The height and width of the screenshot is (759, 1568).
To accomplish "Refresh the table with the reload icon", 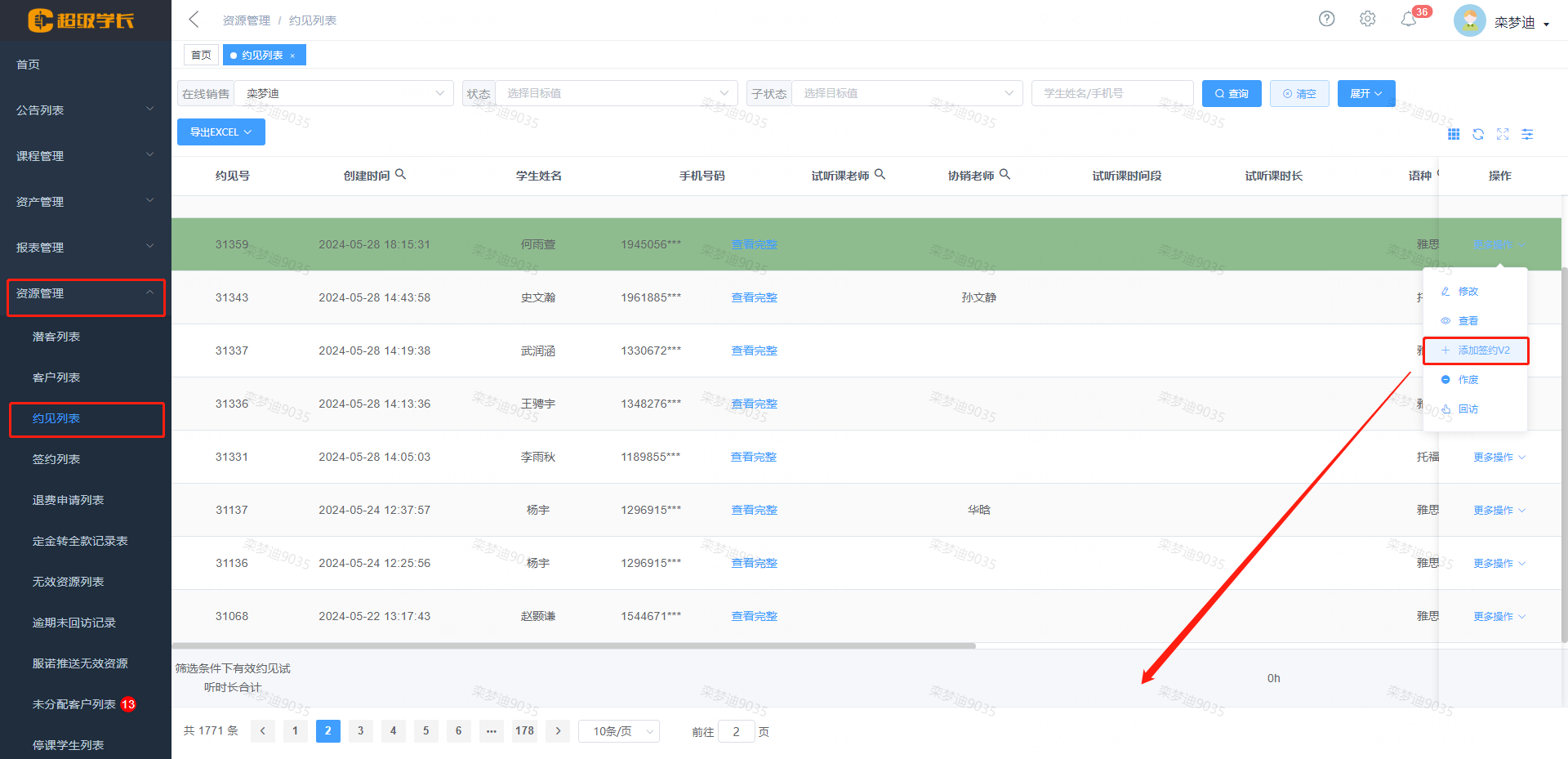I will [1478, 134].
